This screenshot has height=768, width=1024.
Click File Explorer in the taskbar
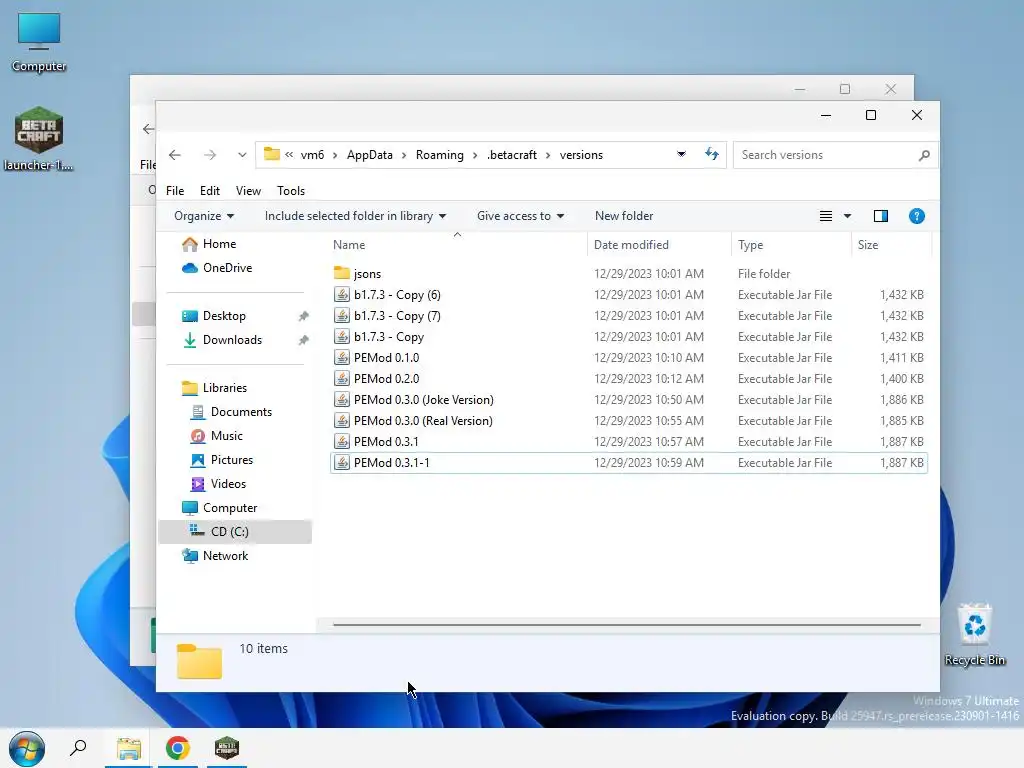click(x=129, y=748)
